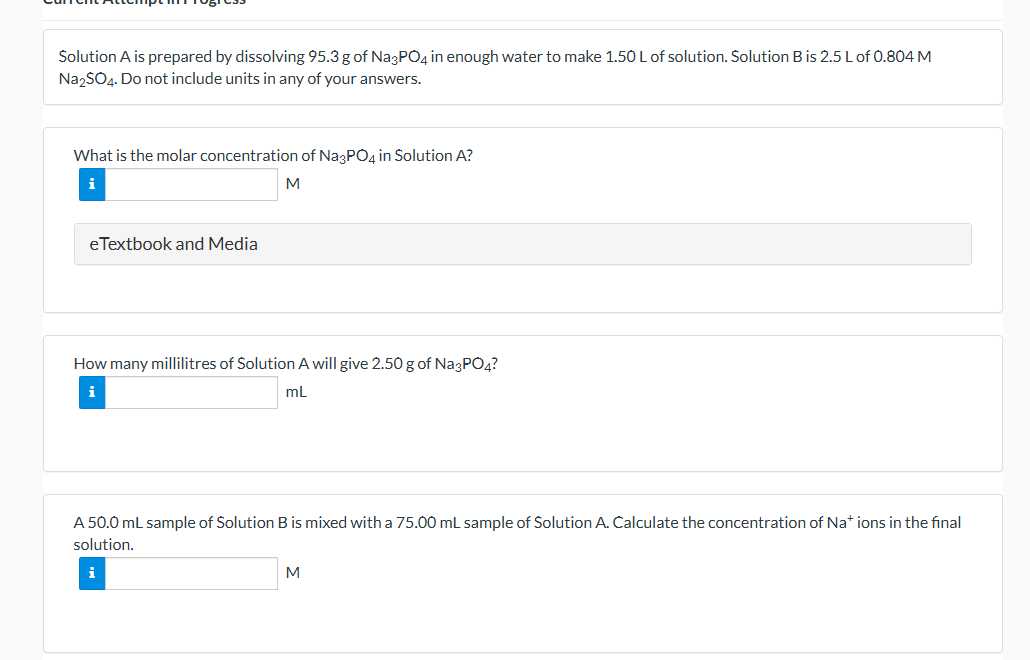The width and height of the screenshot is (1030, 660).
Task: Click the mL unit label beside the second answer box
Action: click(296, 392)
